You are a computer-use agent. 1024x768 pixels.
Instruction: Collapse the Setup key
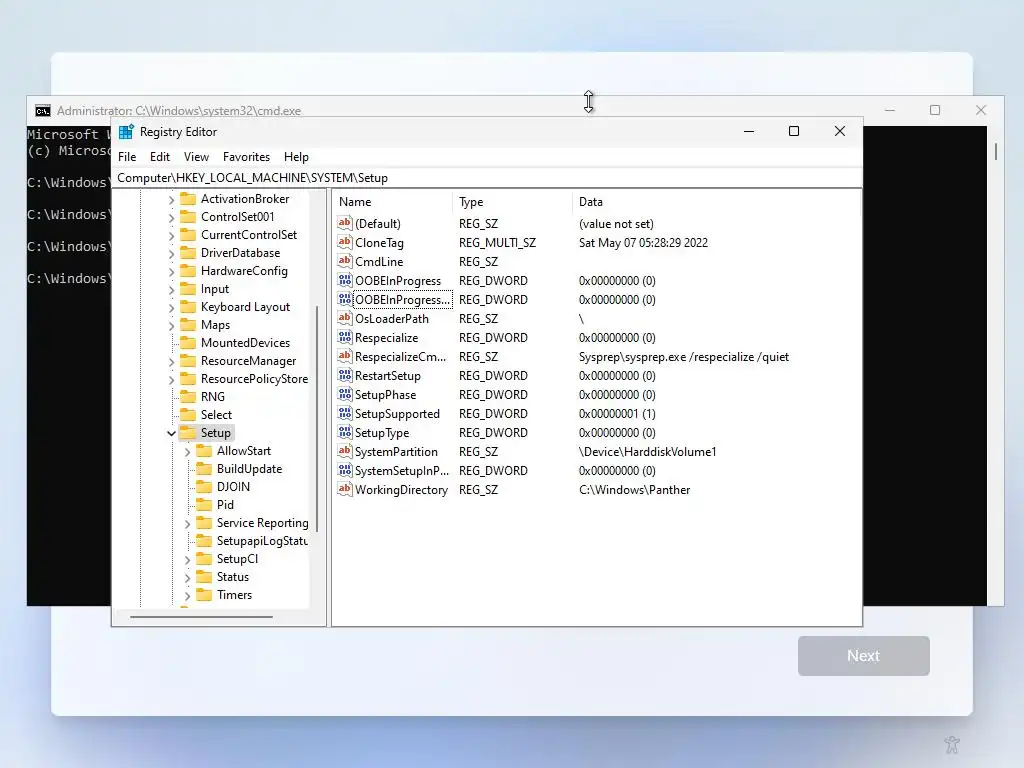171,433
